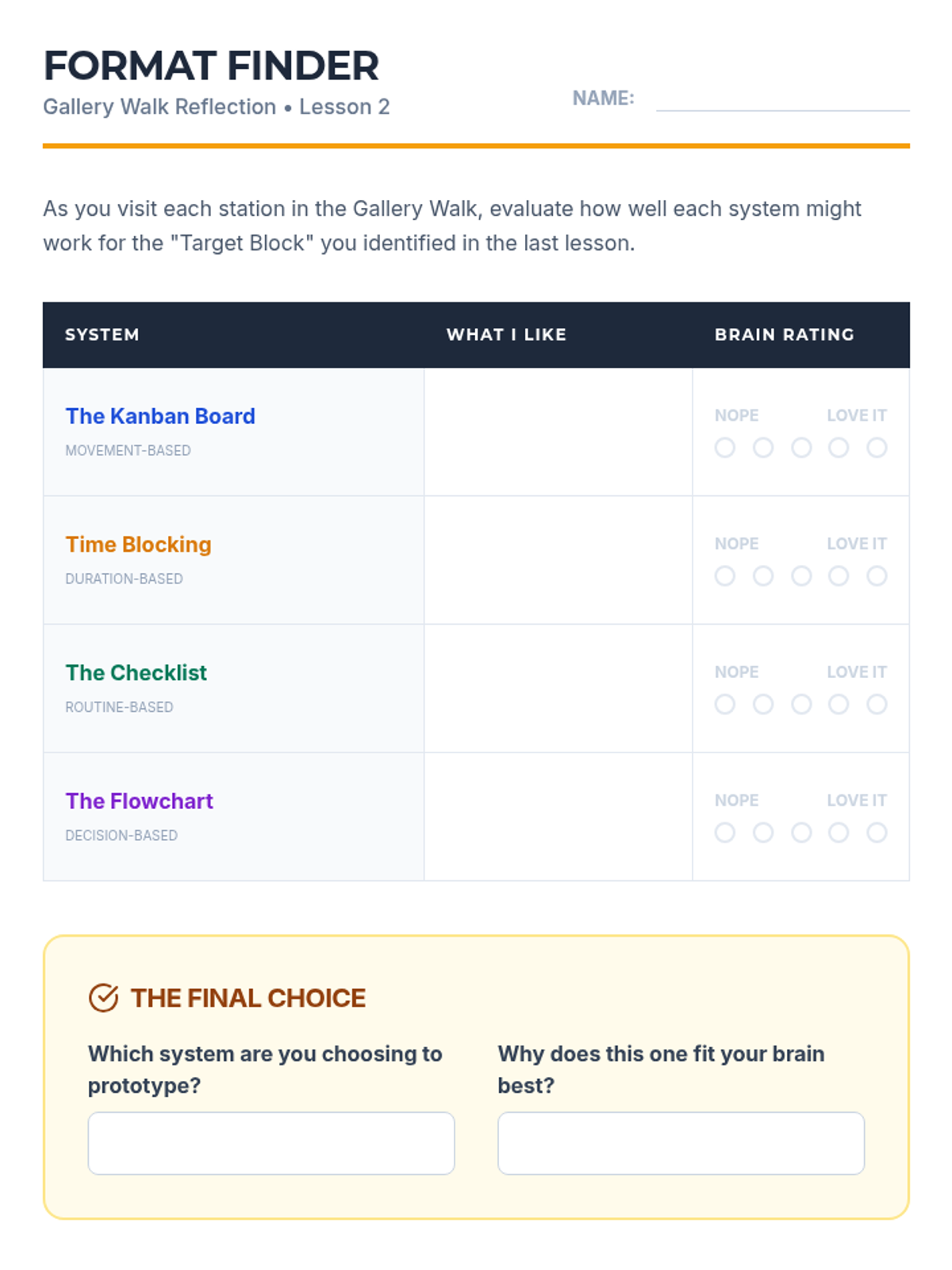Click the why it fits your brain box
Image resolution: width=952 pixels, height=1270 pixels.
[x=681, y=1143]
